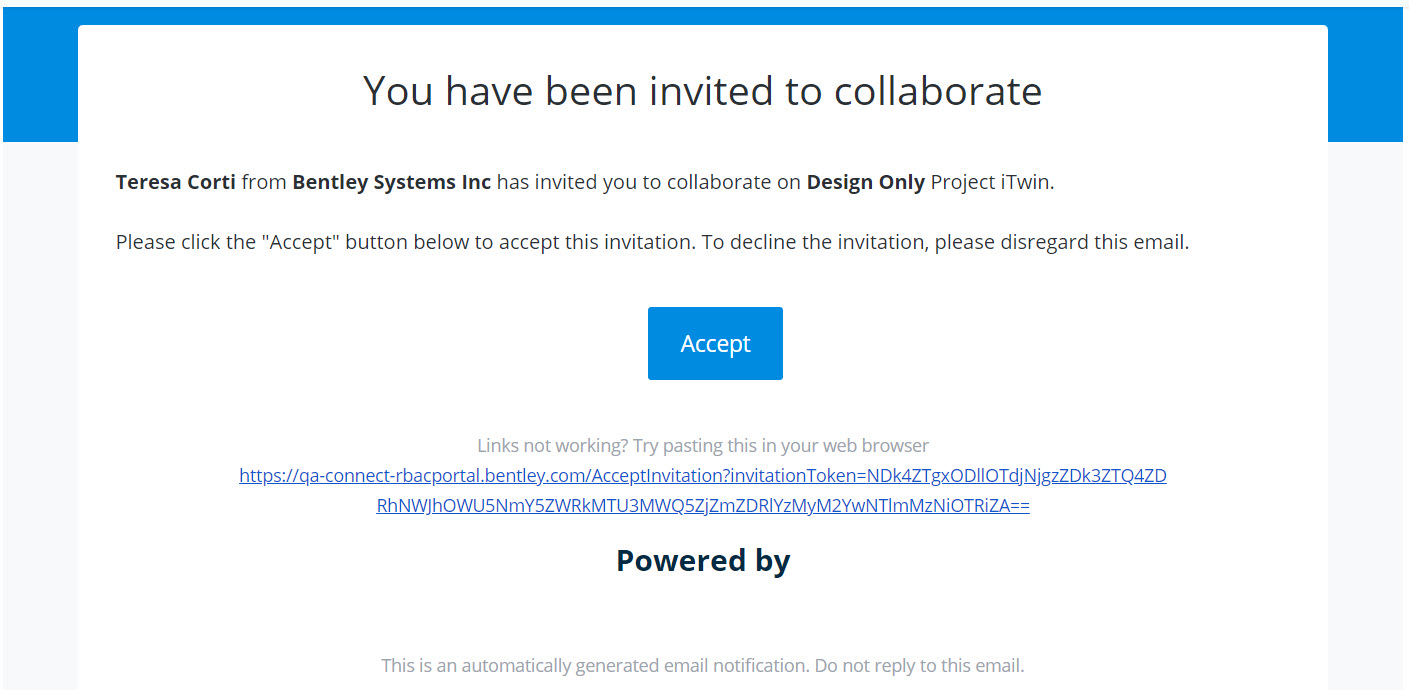Click the bold Design Only project name
The width and height of the screenshot is (1409, 690).
(865, 182)
